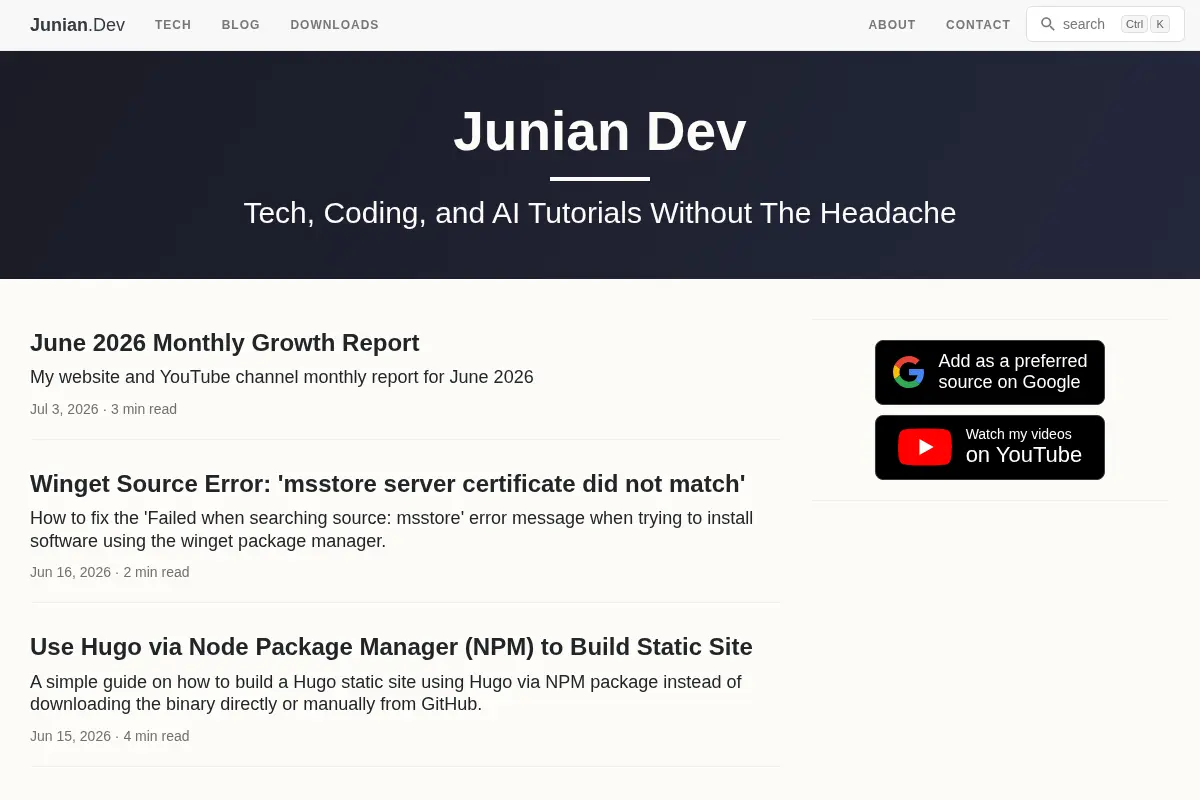Open the ABOUT page
Screen dimensions: 1200x800
[892, 25]
